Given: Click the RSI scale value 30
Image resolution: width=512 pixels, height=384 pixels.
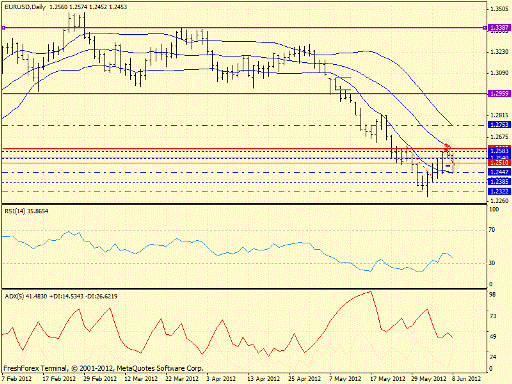Looking at the screenshot, I should point(492,263).
